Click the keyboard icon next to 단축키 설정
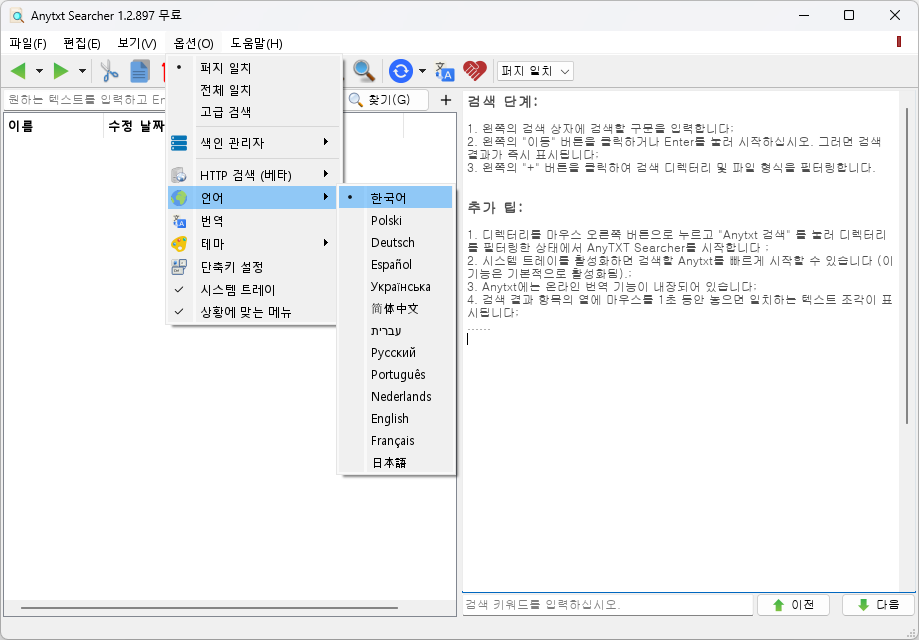This screenshot has height=640, width=919. pos(179,267)
